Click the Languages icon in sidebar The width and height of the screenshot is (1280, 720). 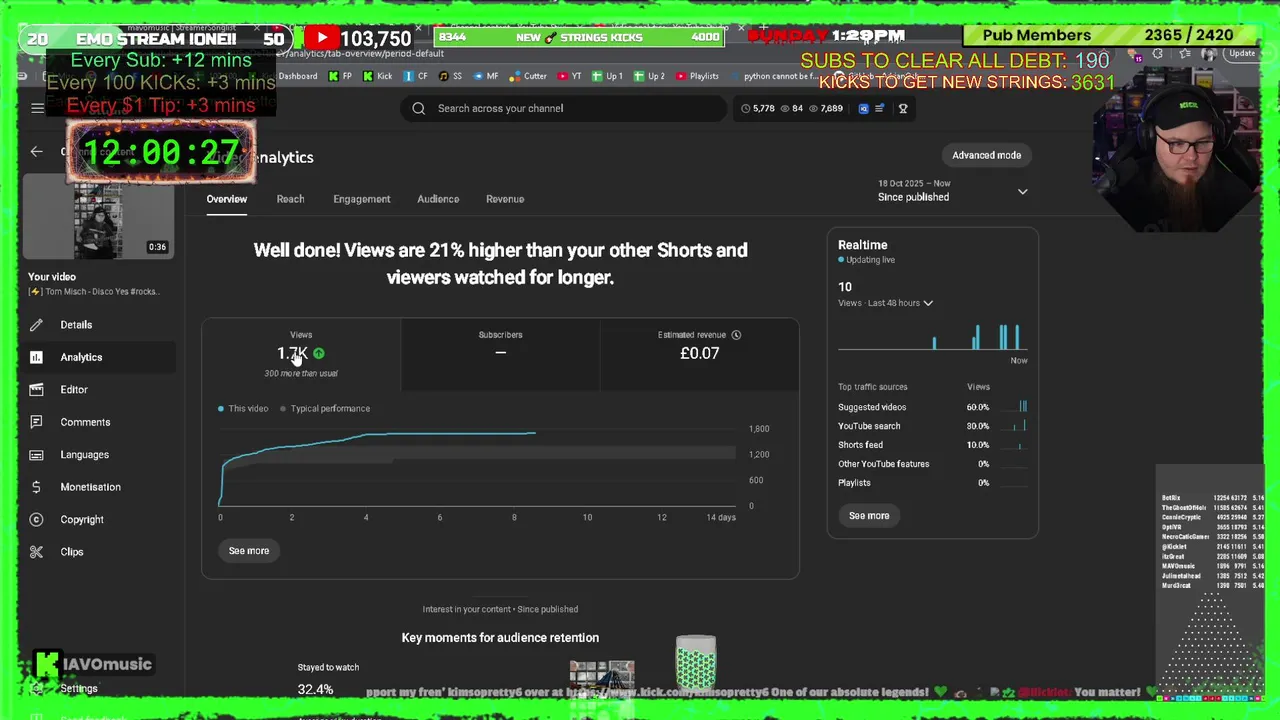tap(37, 455)
